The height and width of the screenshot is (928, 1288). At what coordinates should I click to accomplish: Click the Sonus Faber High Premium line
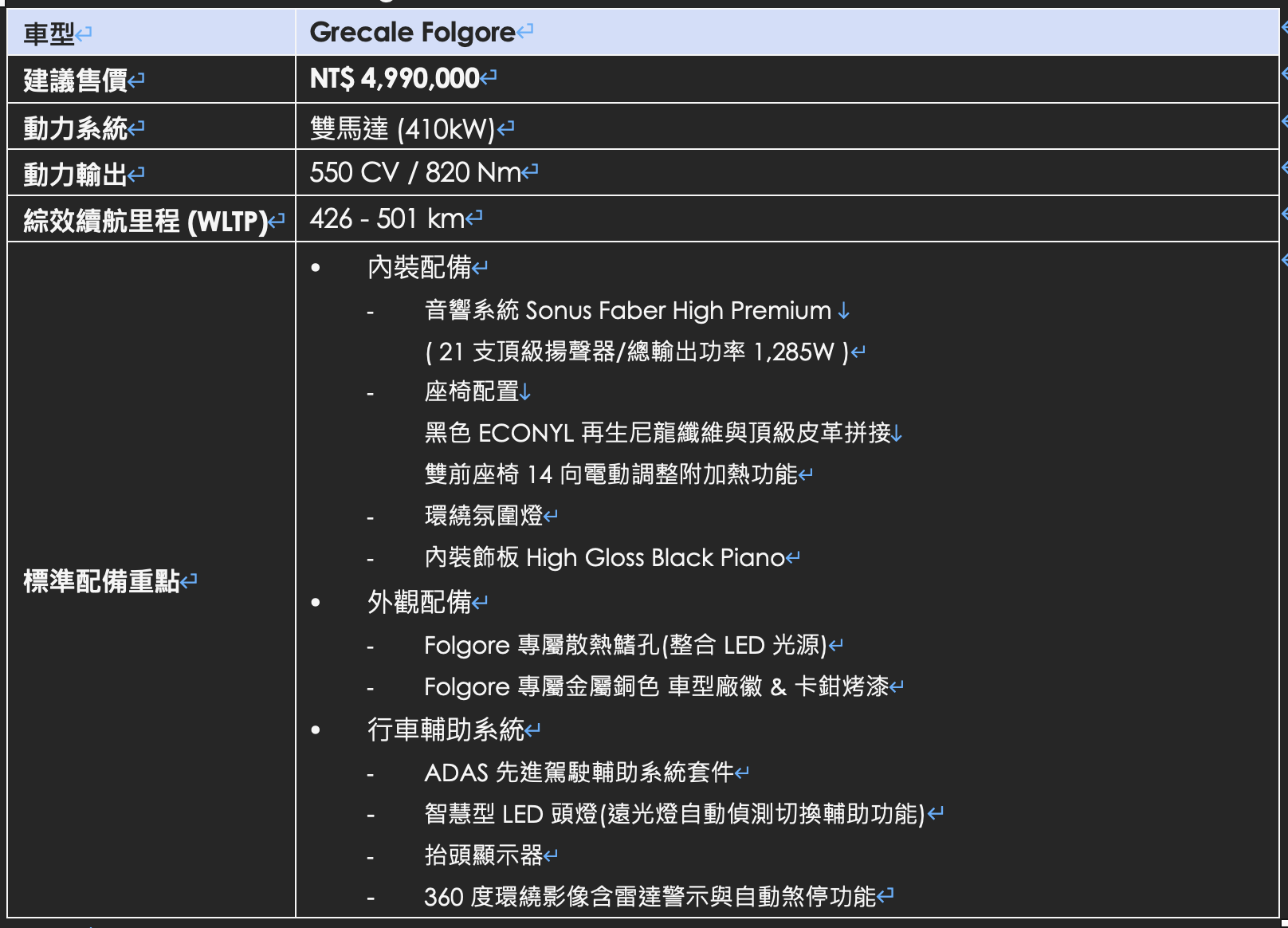pyautogui.click(x=627, y=311)
